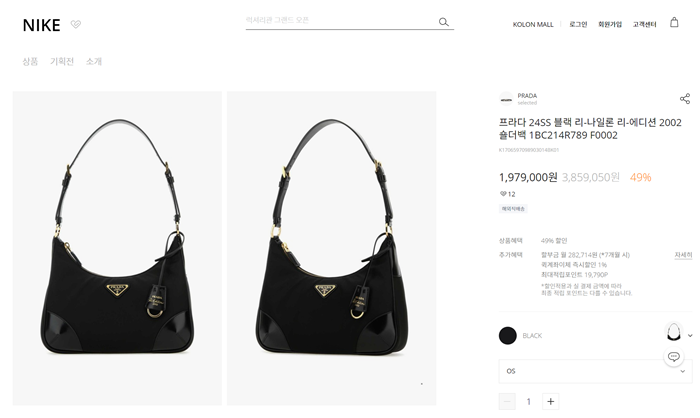Open the 기획전 menu tab

tap(62, 62)
